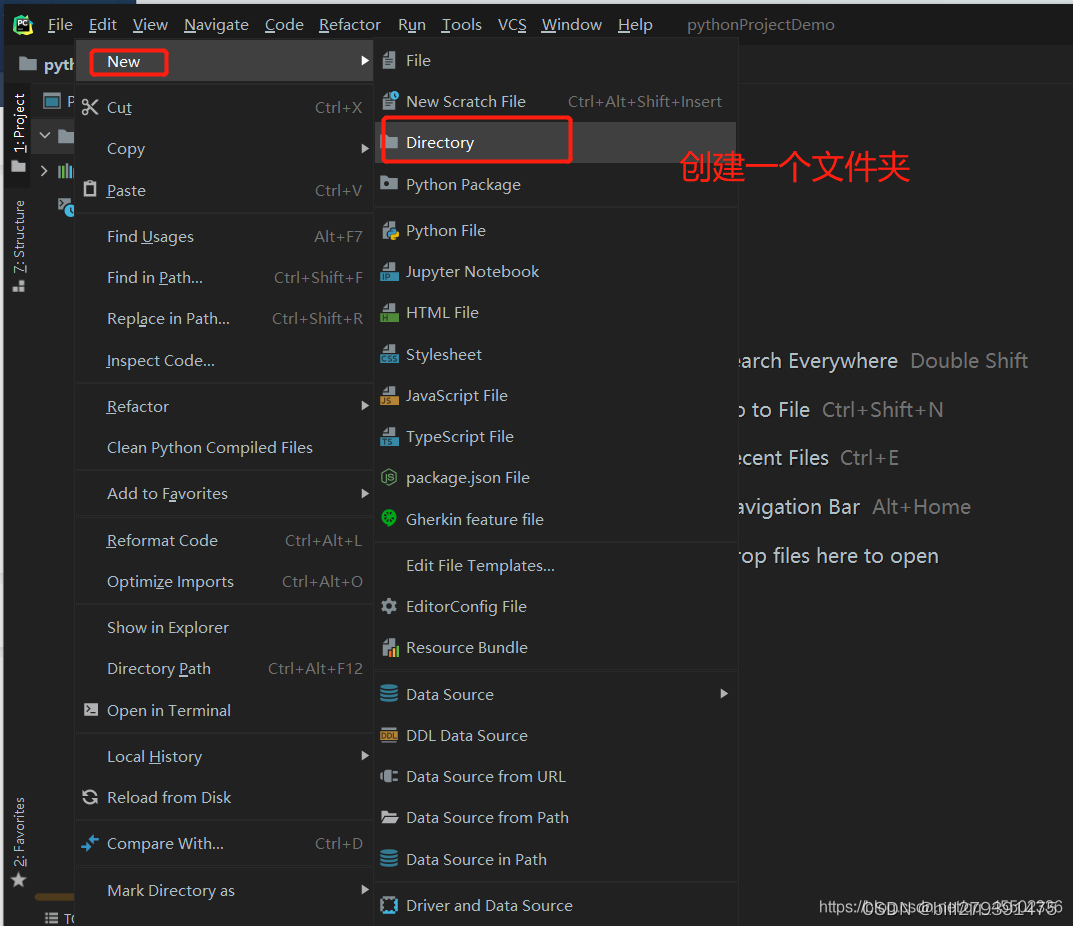Choose Replace in Path...
This screenshot has height=926, width=1073.
(x=225, y=319)
